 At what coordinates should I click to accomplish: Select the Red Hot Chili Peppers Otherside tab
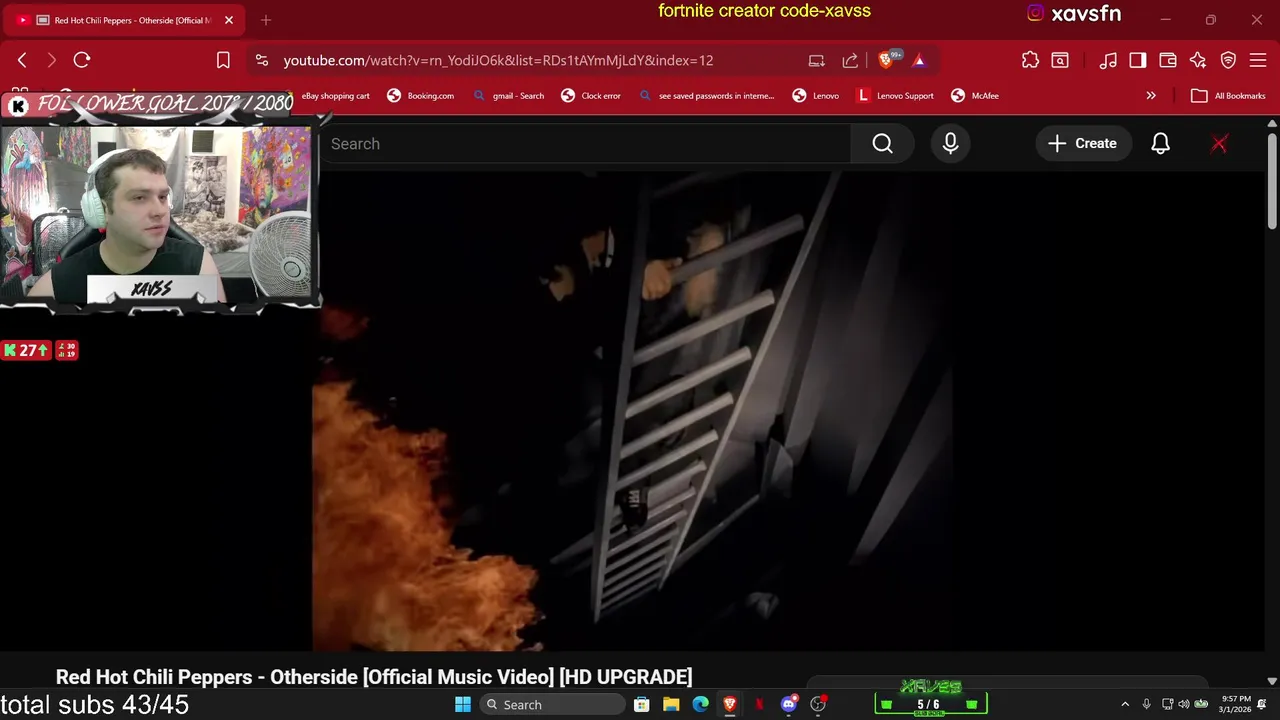pyautogui.click(x=125, y=20)
